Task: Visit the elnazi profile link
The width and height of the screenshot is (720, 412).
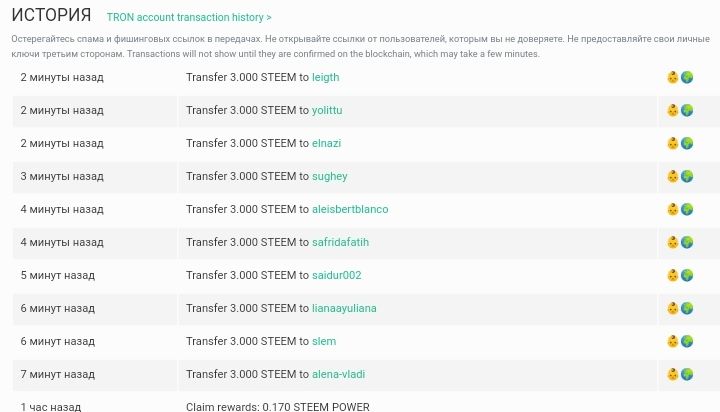Action: [x=326, y=143]
